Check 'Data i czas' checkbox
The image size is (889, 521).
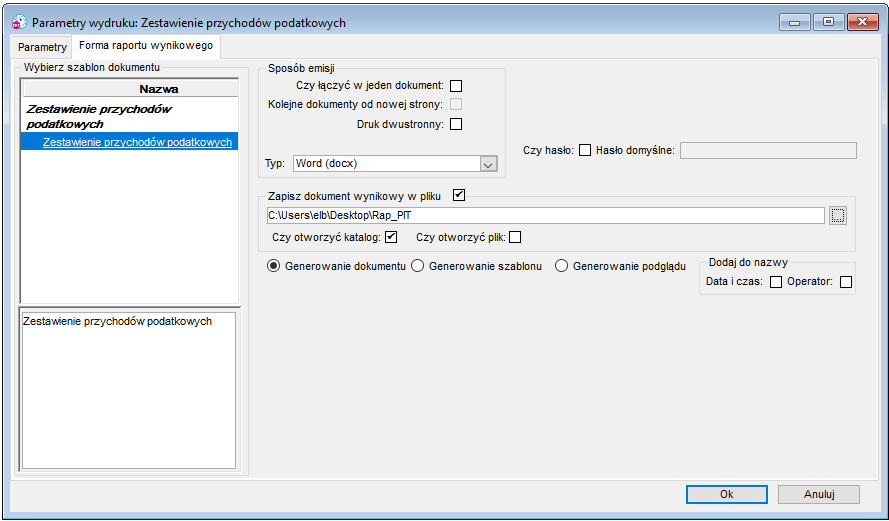coord(776,282)
